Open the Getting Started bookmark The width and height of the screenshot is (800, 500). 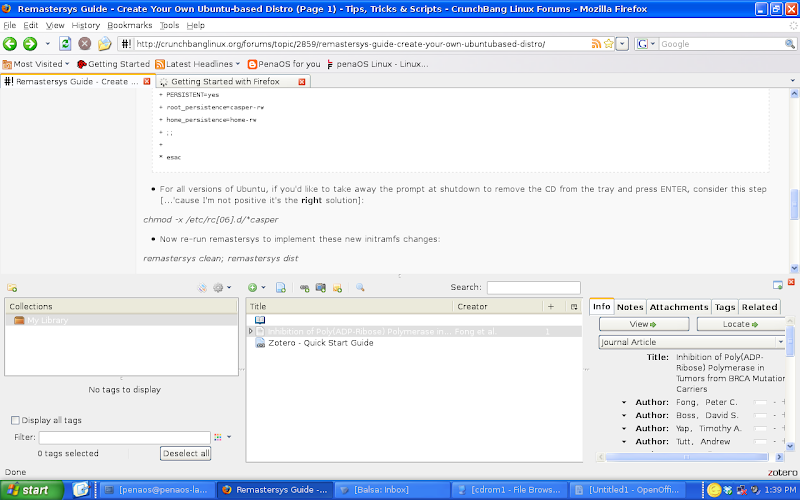pyautogui.click(x=113, y=64)
